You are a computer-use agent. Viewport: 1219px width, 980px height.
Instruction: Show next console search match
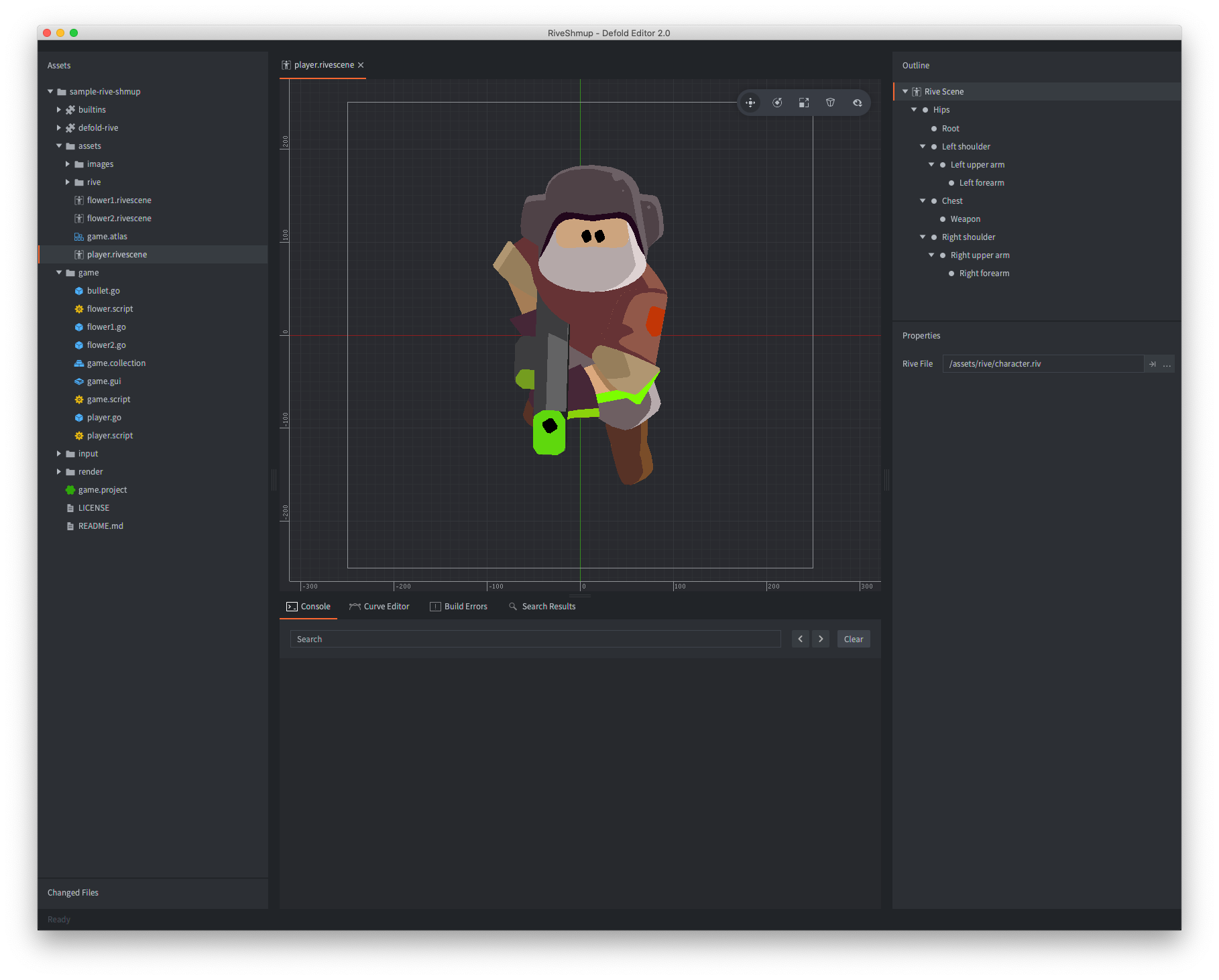(x=821, y=639)
